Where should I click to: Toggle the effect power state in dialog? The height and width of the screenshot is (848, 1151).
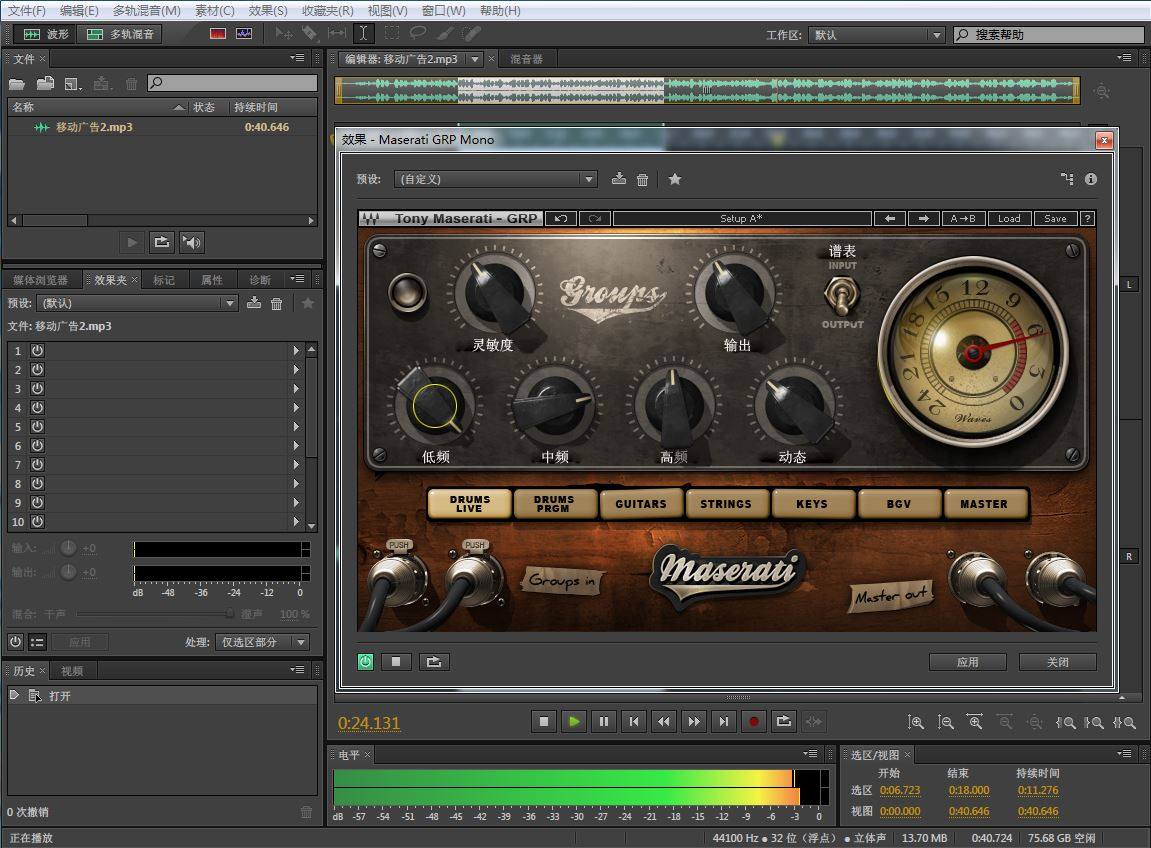click(366, 661)
